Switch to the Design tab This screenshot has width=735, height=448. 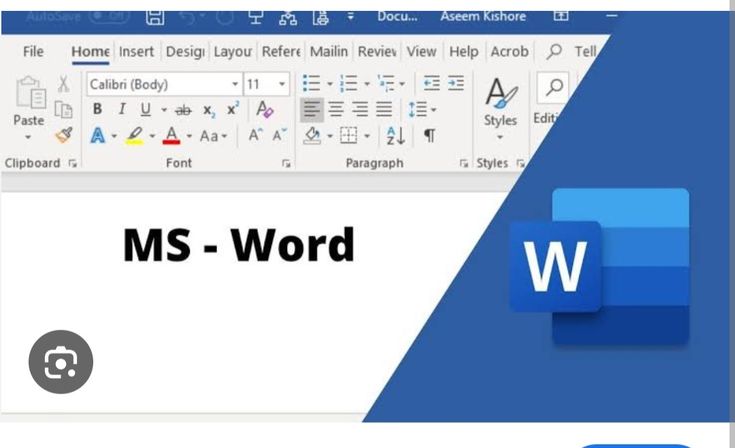185,52
